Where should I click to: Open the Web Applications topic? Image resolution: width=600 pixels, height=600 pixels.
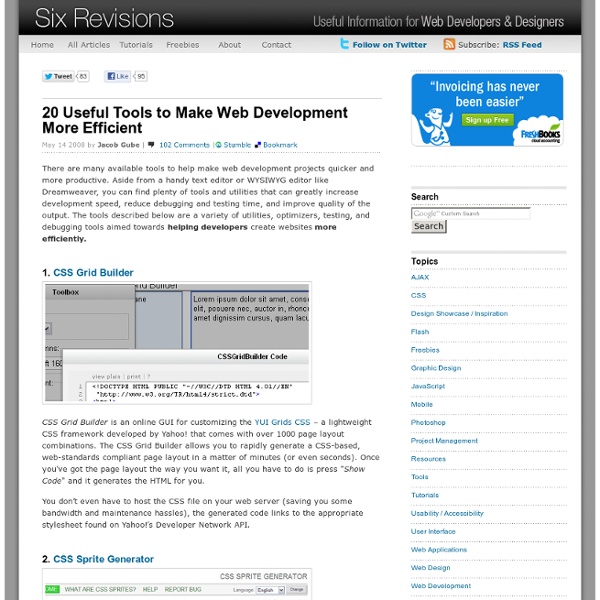click(x=439, y=549)
